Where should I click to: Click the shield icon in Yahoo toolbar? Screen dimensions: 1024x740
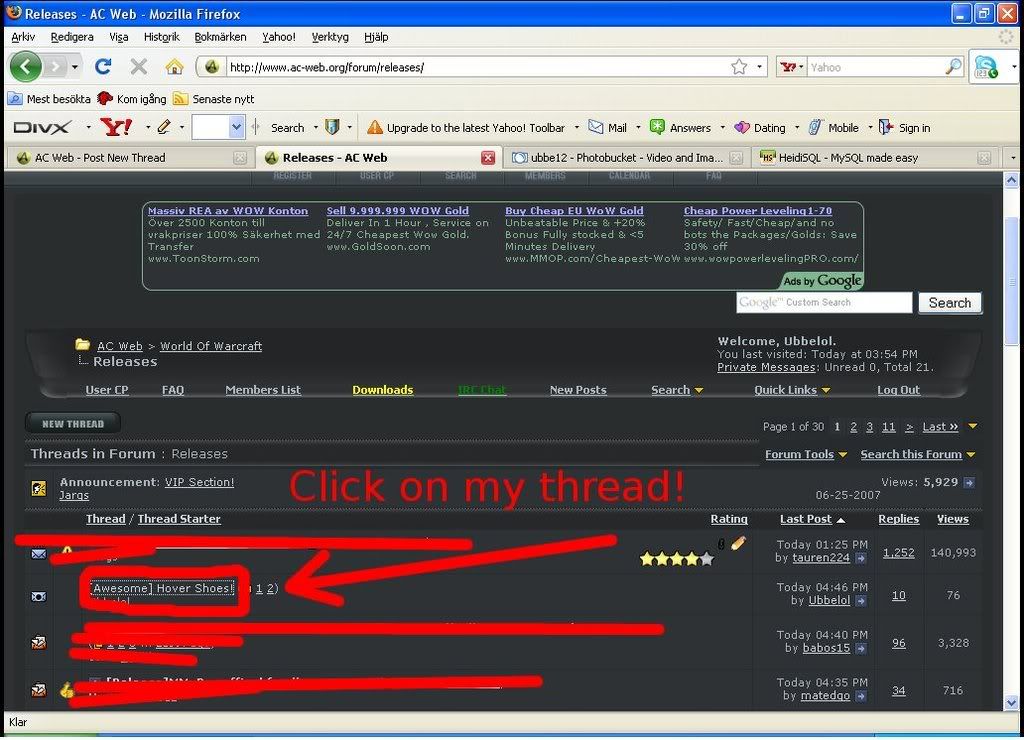[x=332, y=127]
